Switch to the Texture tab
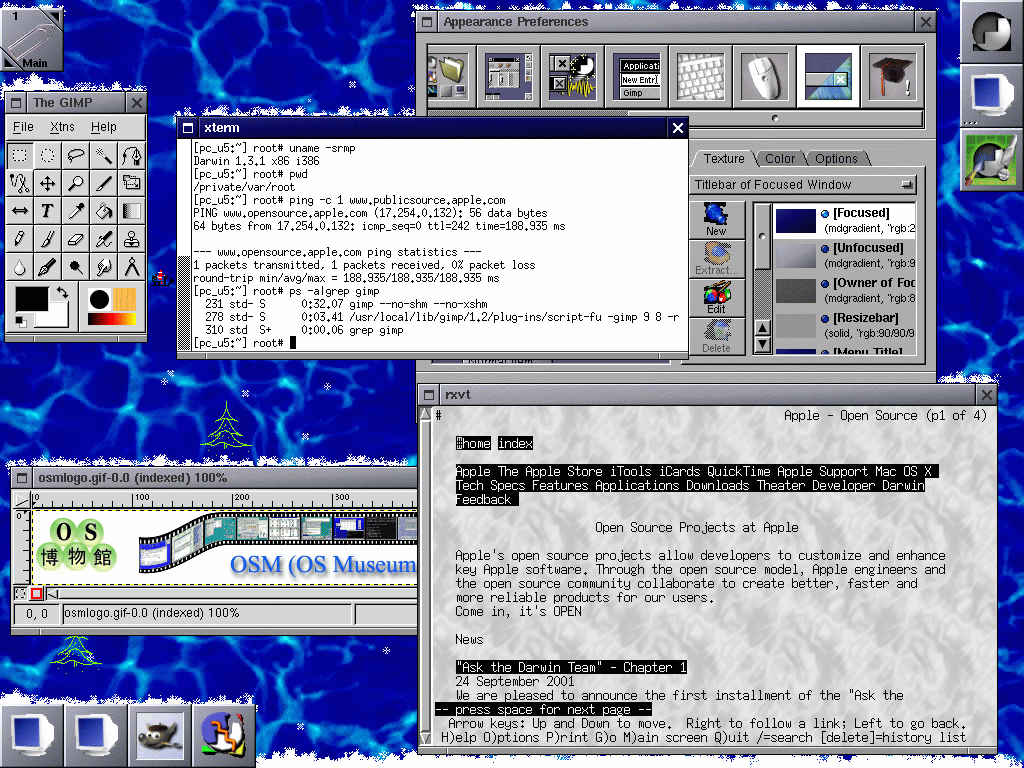Image resolution: width=1024 pixels, height=768 pixels. [724, 159]
